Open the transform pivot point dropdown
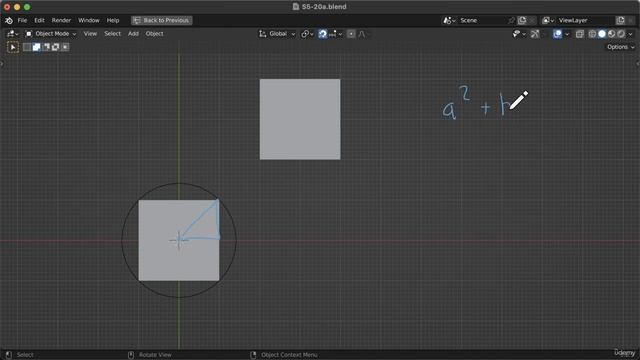The image size is (640, 360). tap(307, 34)
